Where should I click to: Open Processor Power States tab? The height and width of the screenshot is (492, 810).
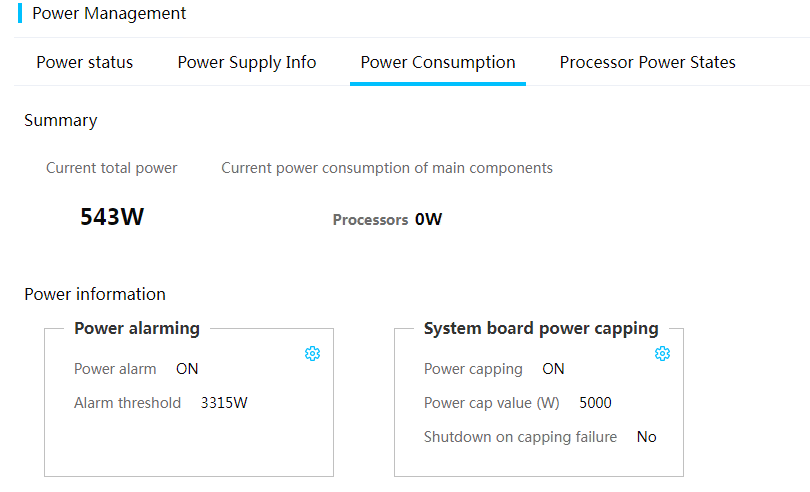tap(647, 63)
